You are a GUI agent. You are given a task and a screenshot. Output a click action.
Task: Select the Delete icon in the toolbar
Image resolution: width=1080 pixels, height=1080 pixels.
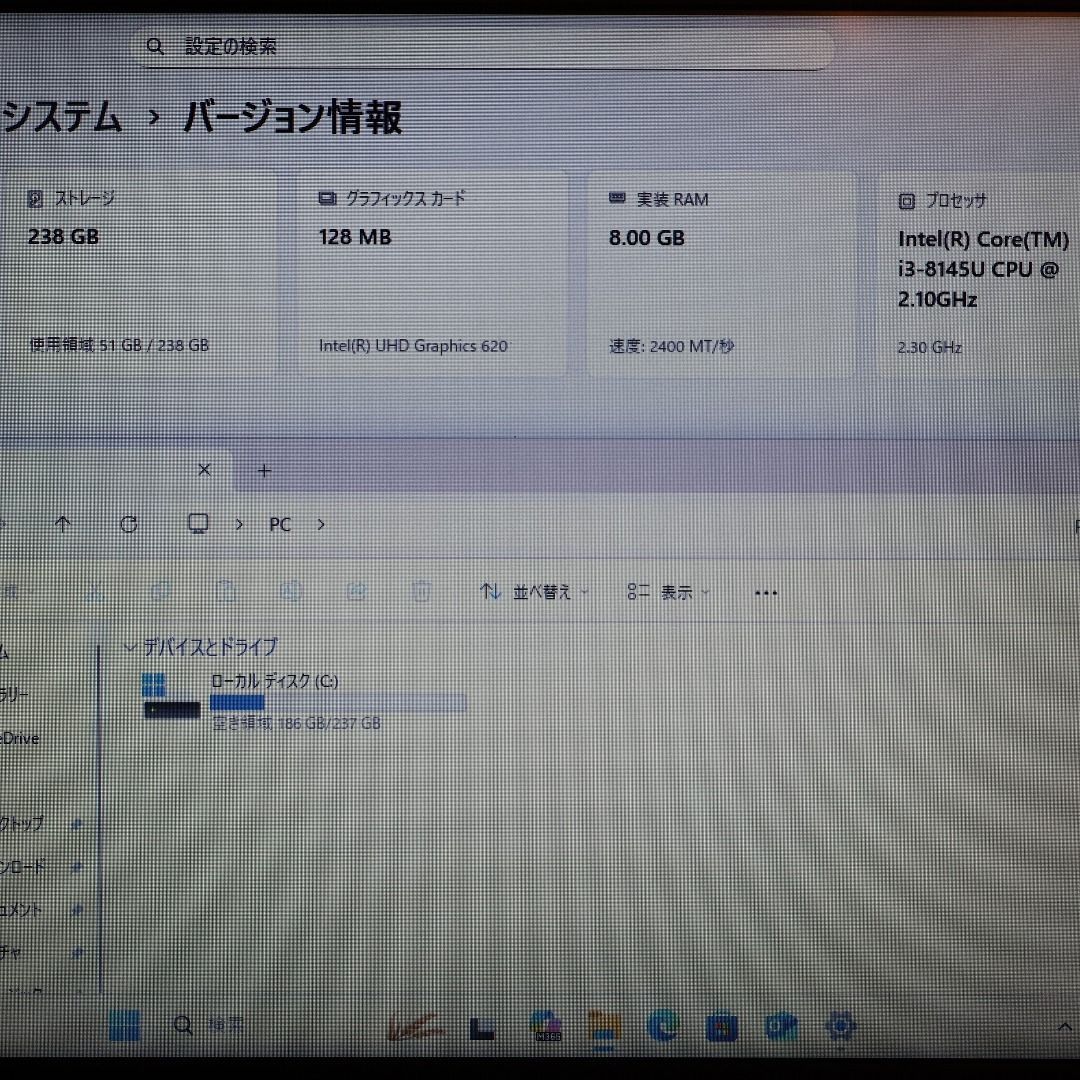[x=421, y=591]
